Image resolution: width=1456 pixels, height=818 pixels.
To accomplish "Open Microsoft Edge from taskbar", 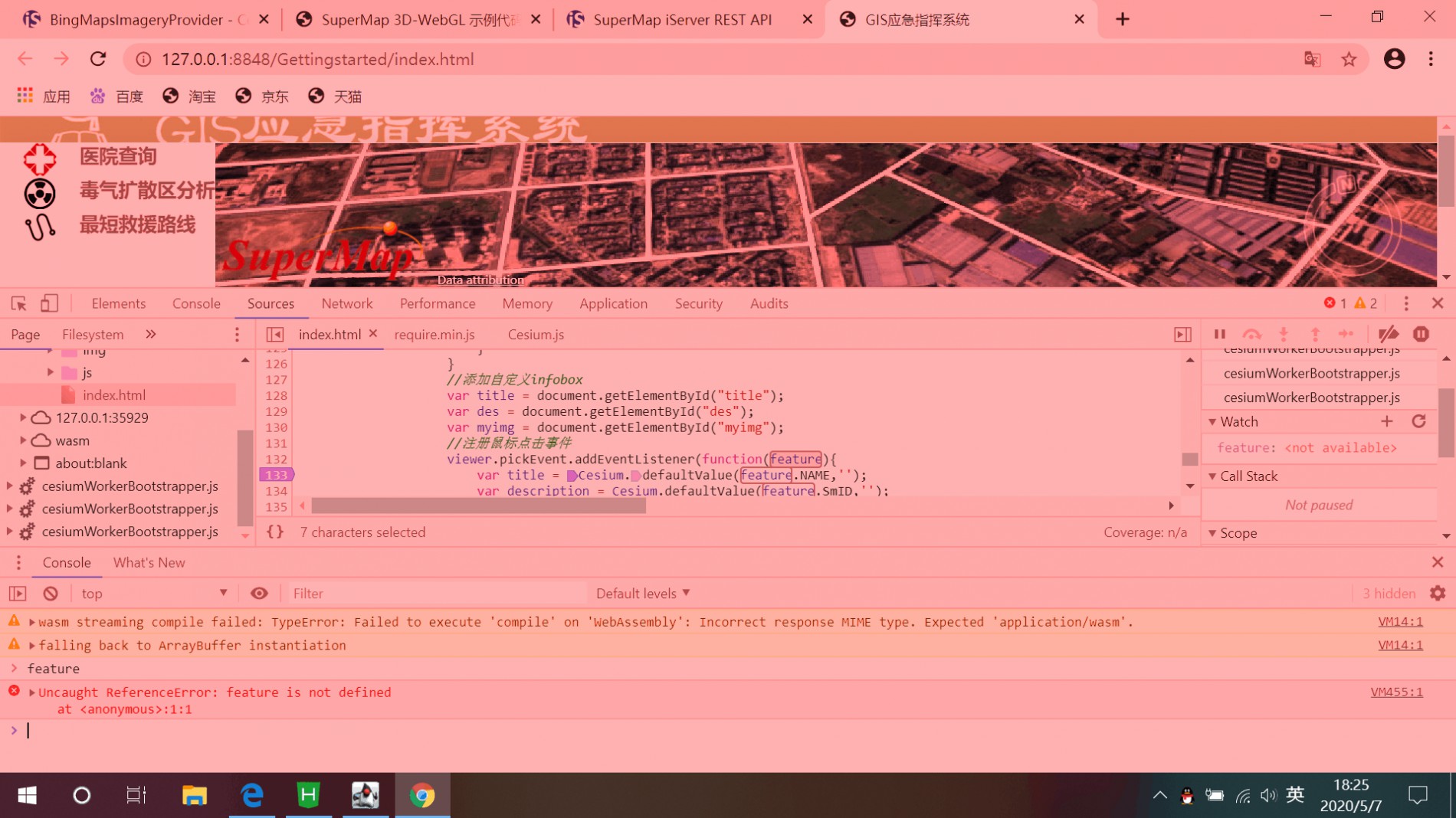I will pos(252,795).
